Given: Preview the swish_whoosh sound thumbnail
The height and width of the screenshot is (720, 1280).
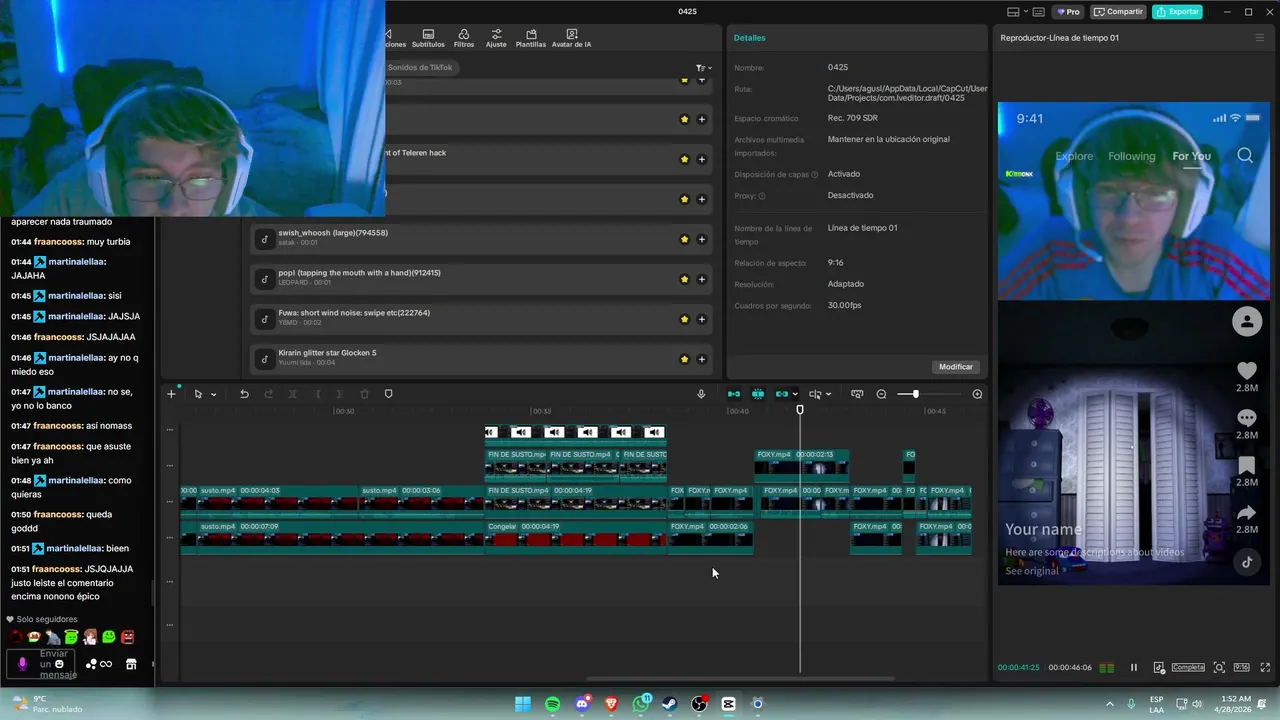Looking at the screenshot, I should 264,239.
